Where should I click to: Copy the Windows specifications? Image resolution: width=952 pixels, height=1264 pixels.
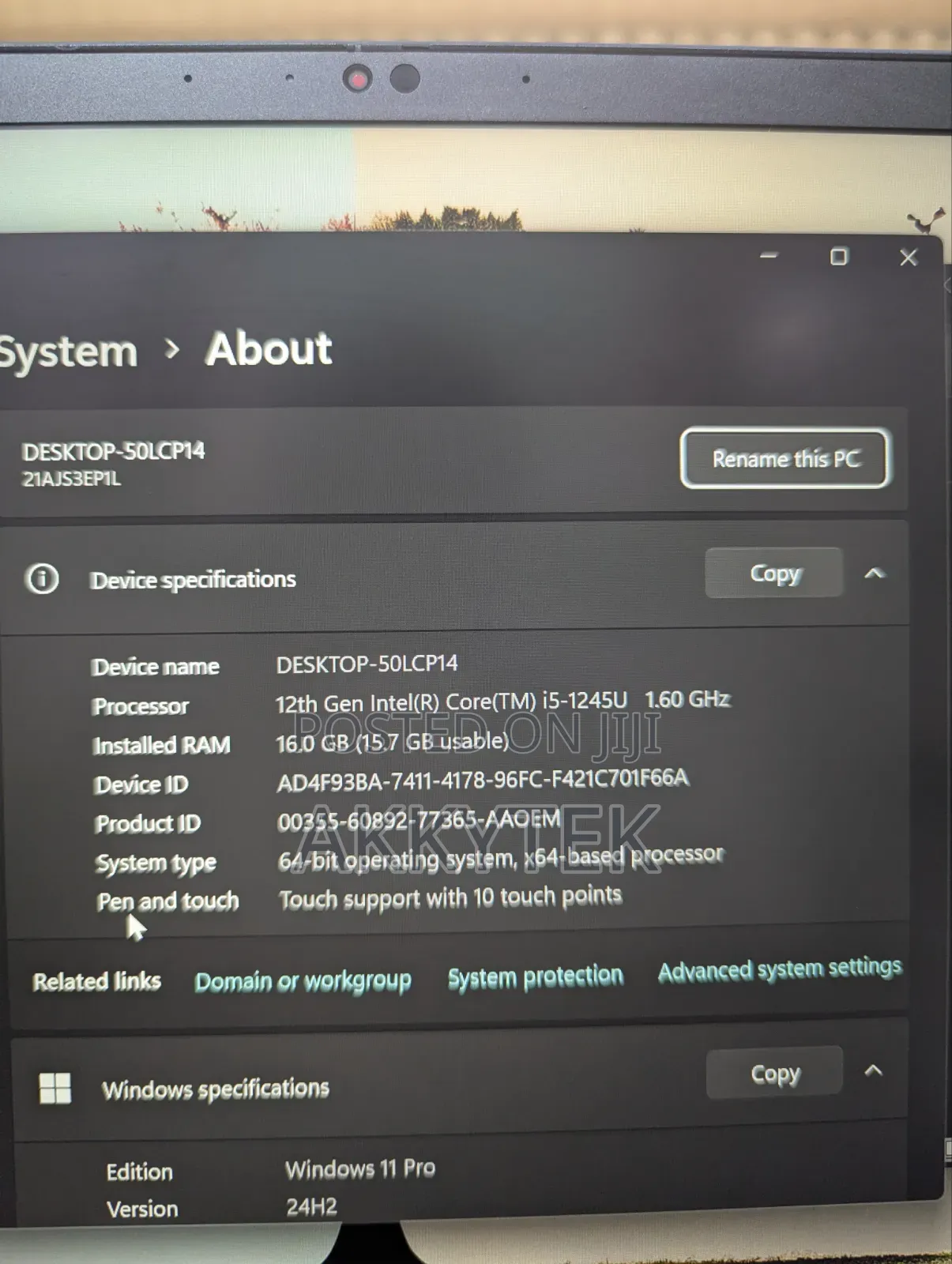click(x=774, y=1073)
